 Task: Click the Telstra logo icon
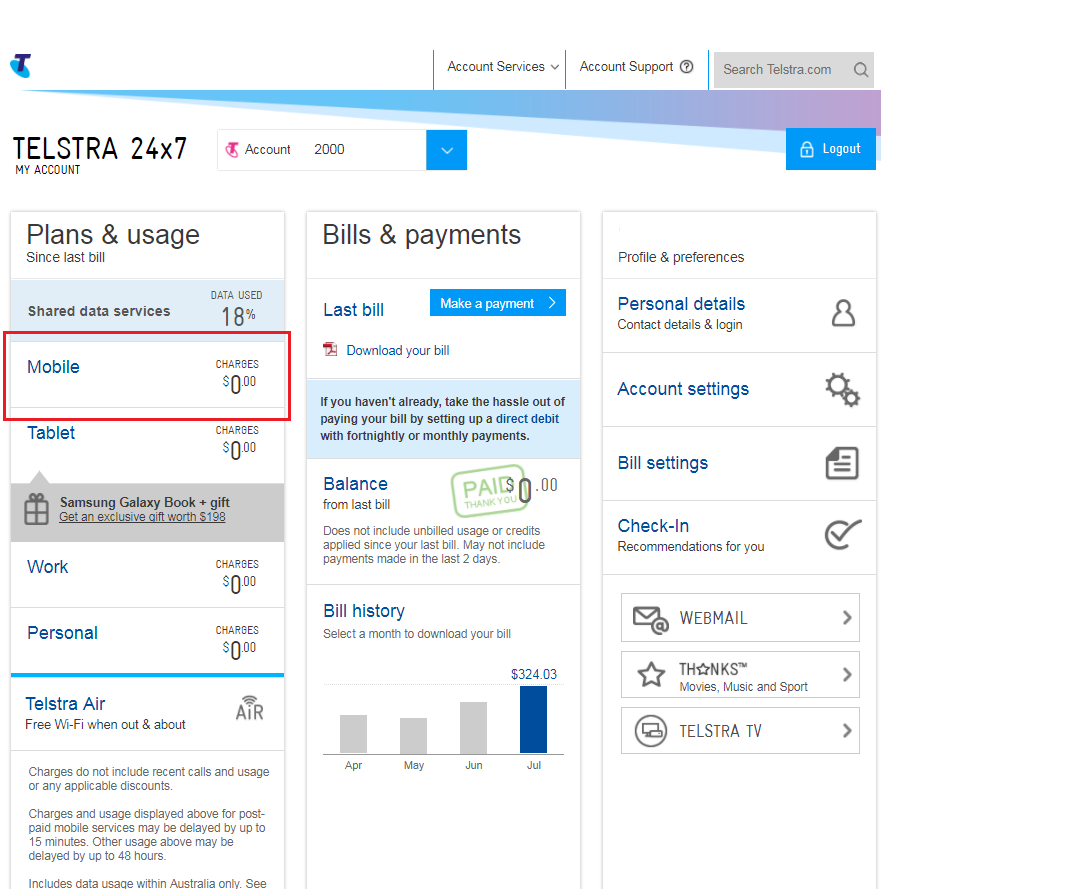tap(21, 66)
